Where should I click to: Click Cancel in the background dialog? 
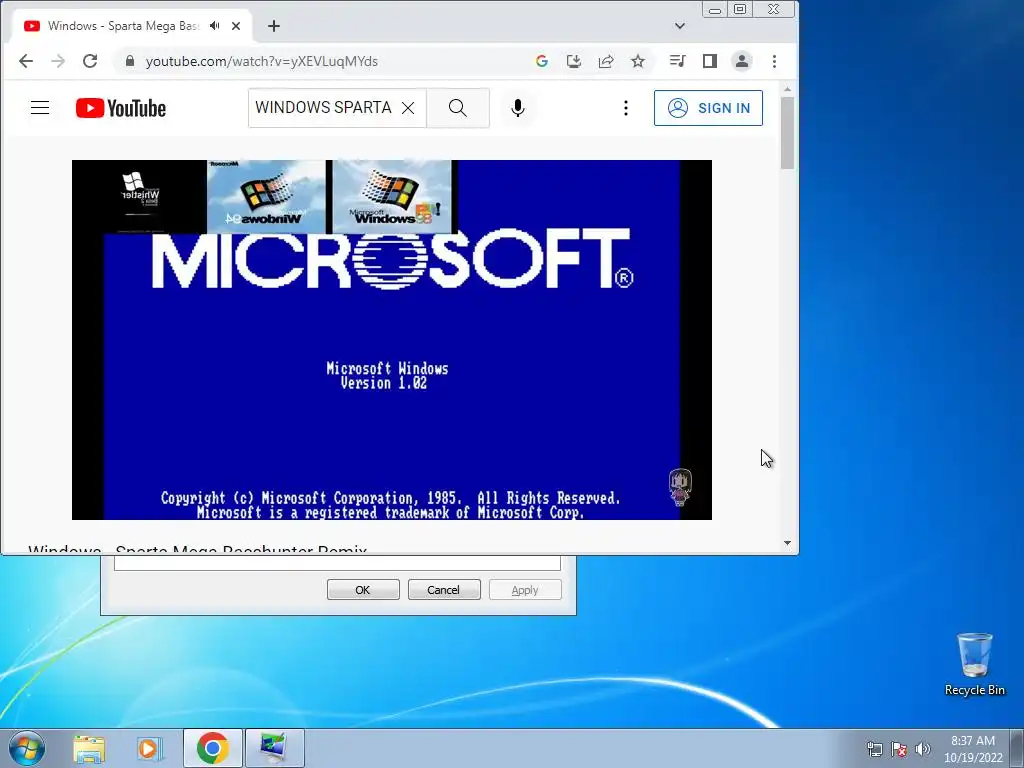tap(444, 590)
